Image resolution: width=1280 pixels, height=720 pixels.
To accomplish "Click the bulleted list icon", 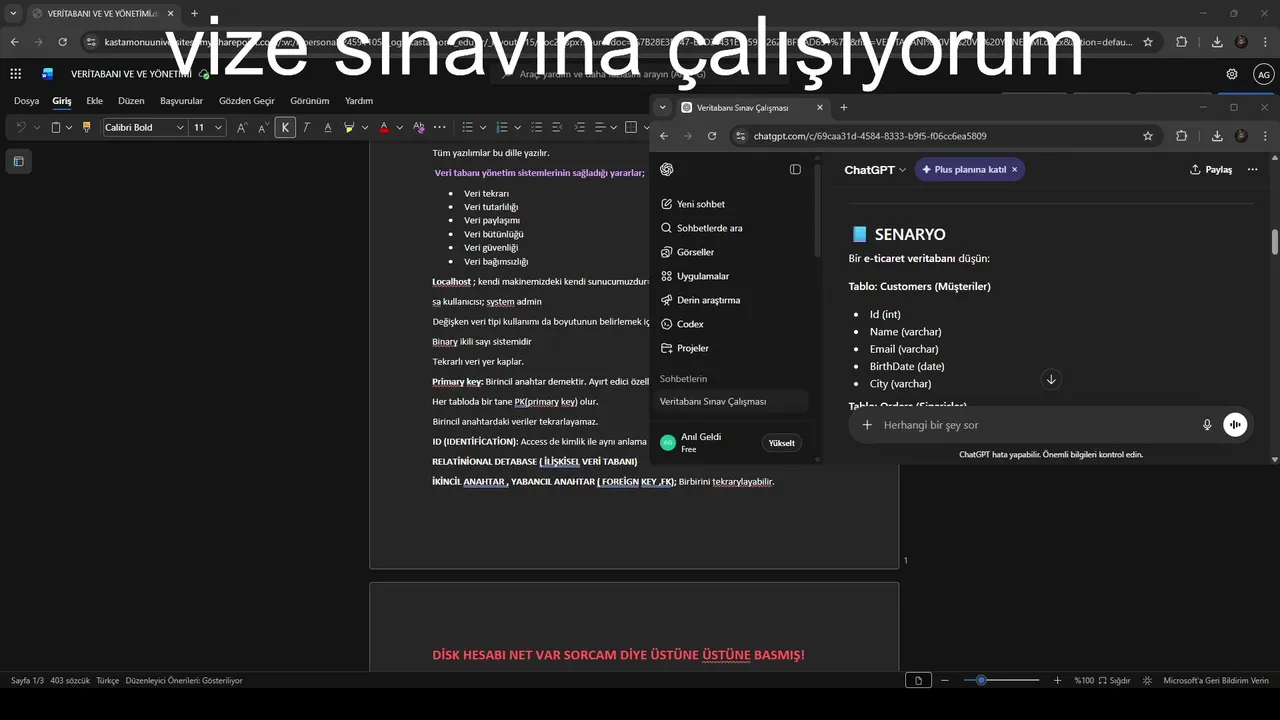I will (467, 127).
